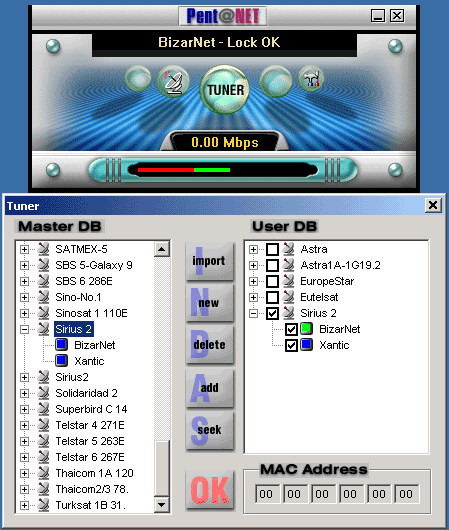Collapse the Sirius 2 node in User DB
449x530 pixels.
[x=253, y=313]
